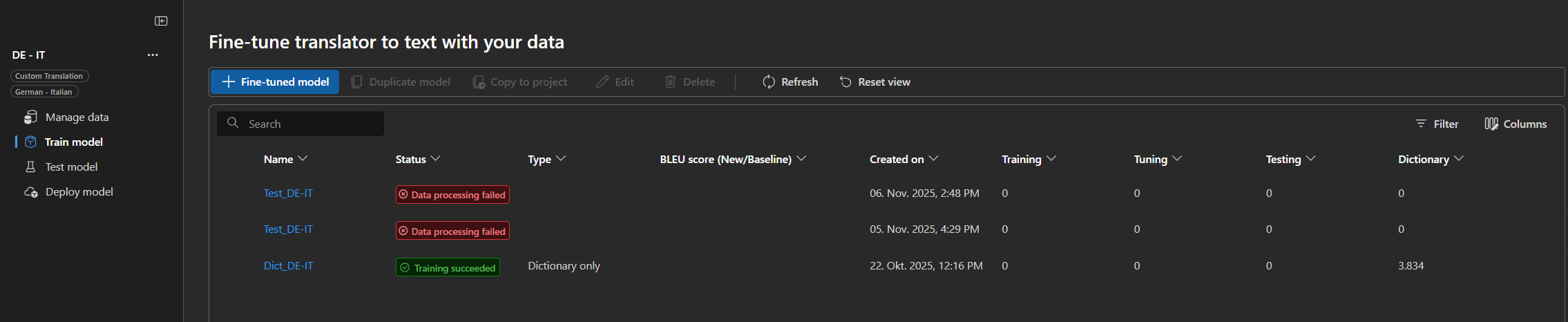Screen dimensions: 1568x322
Task: Click the Deploy model cloud icon
Action: tap(30, 192)
